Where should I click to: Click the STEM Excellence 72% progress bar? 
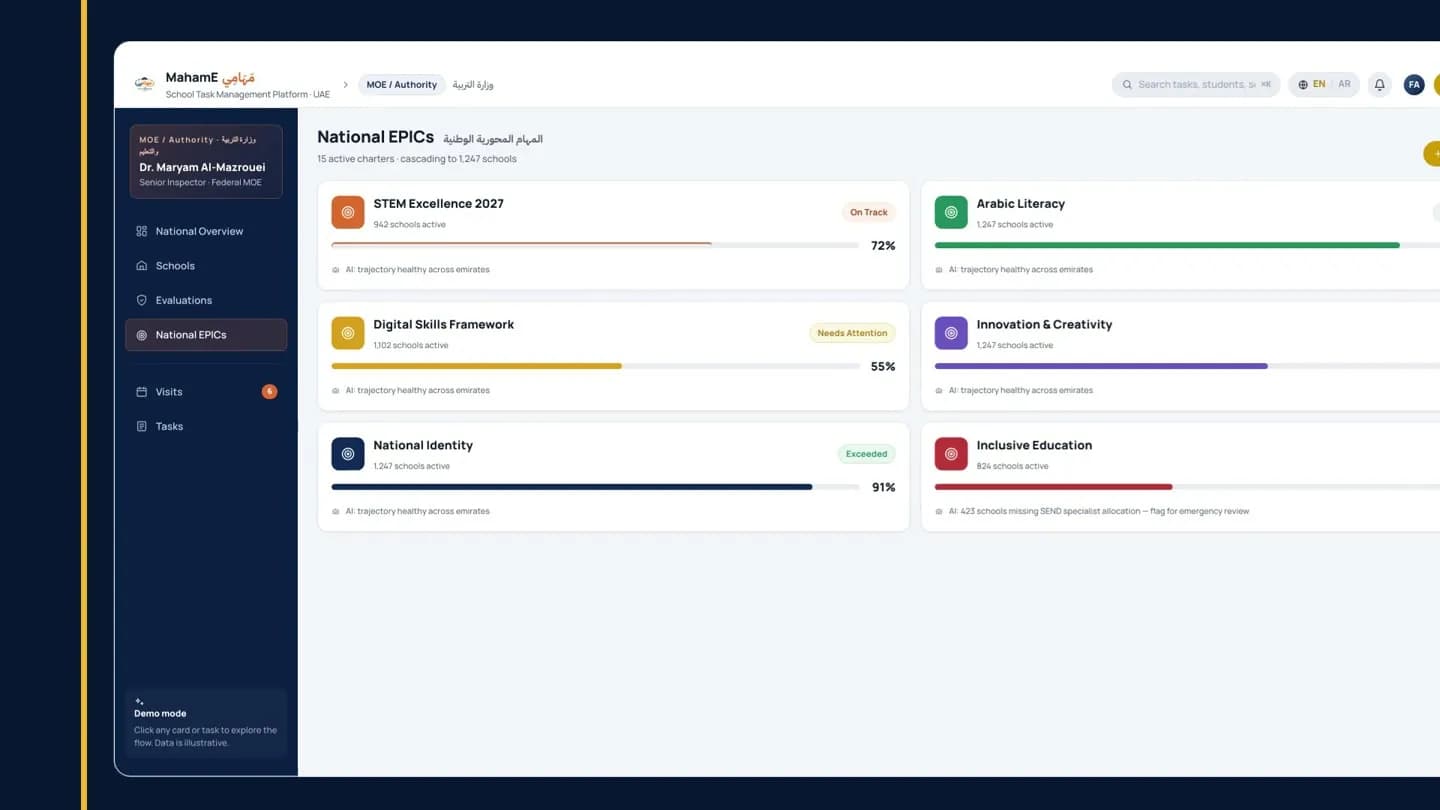[595, 245]
